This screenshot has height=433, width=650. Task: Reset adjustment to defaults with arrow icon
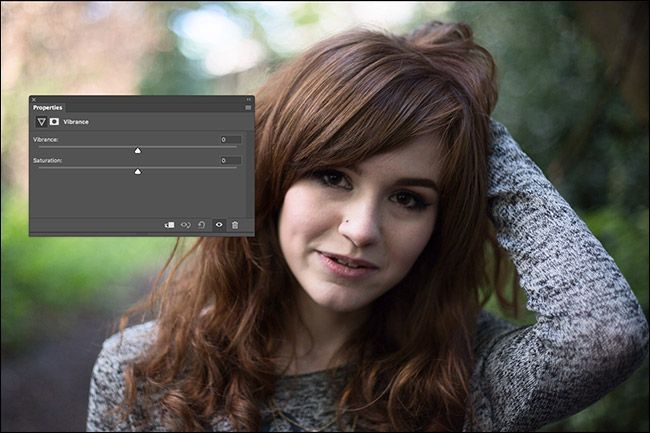201,225
